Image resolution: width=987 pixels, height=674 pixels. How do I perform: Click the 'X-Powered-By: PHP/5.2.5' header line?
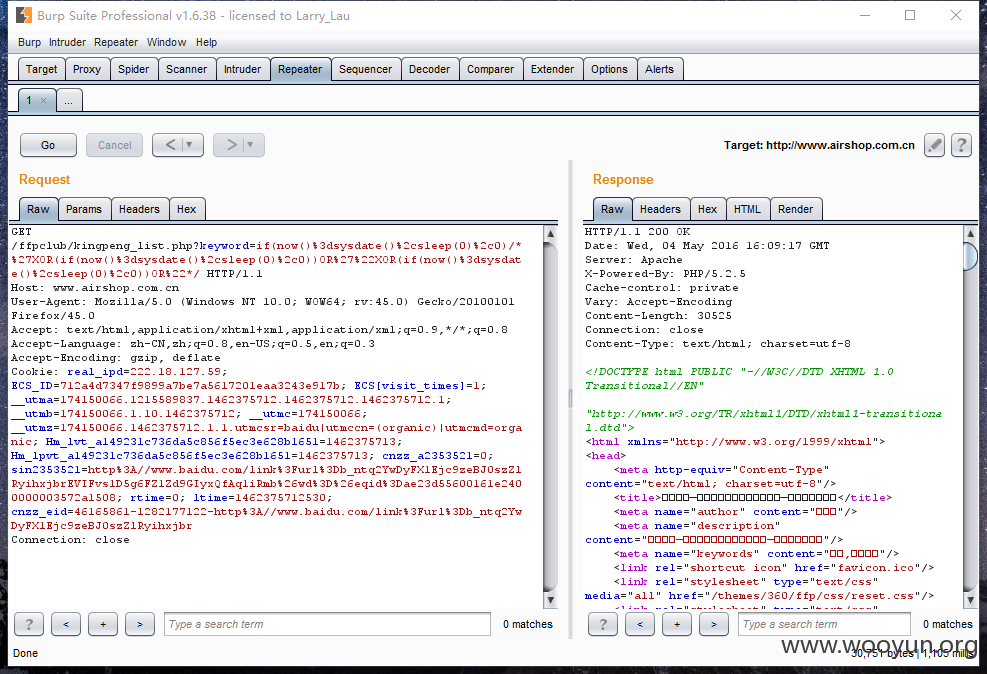click(x=665, y=274)
